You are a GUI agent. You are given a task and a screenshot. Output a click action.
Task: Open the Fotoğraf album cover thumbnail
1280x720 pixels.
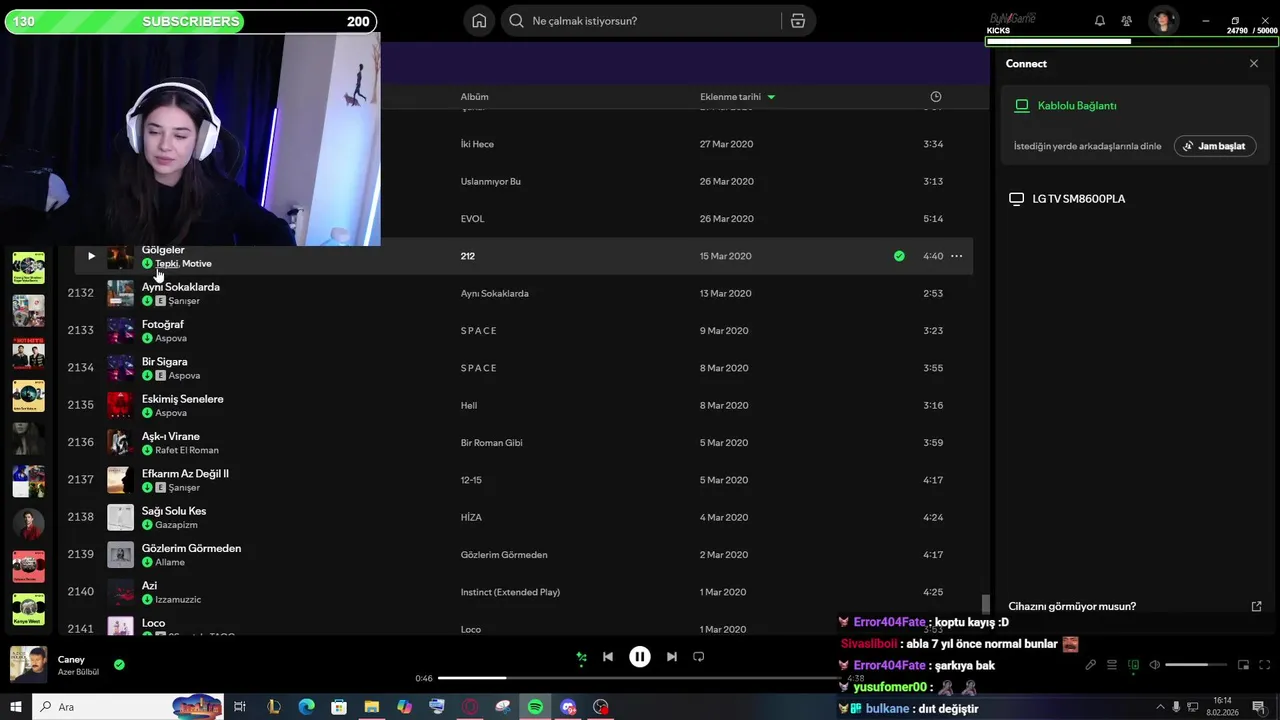tap(120, 330)
